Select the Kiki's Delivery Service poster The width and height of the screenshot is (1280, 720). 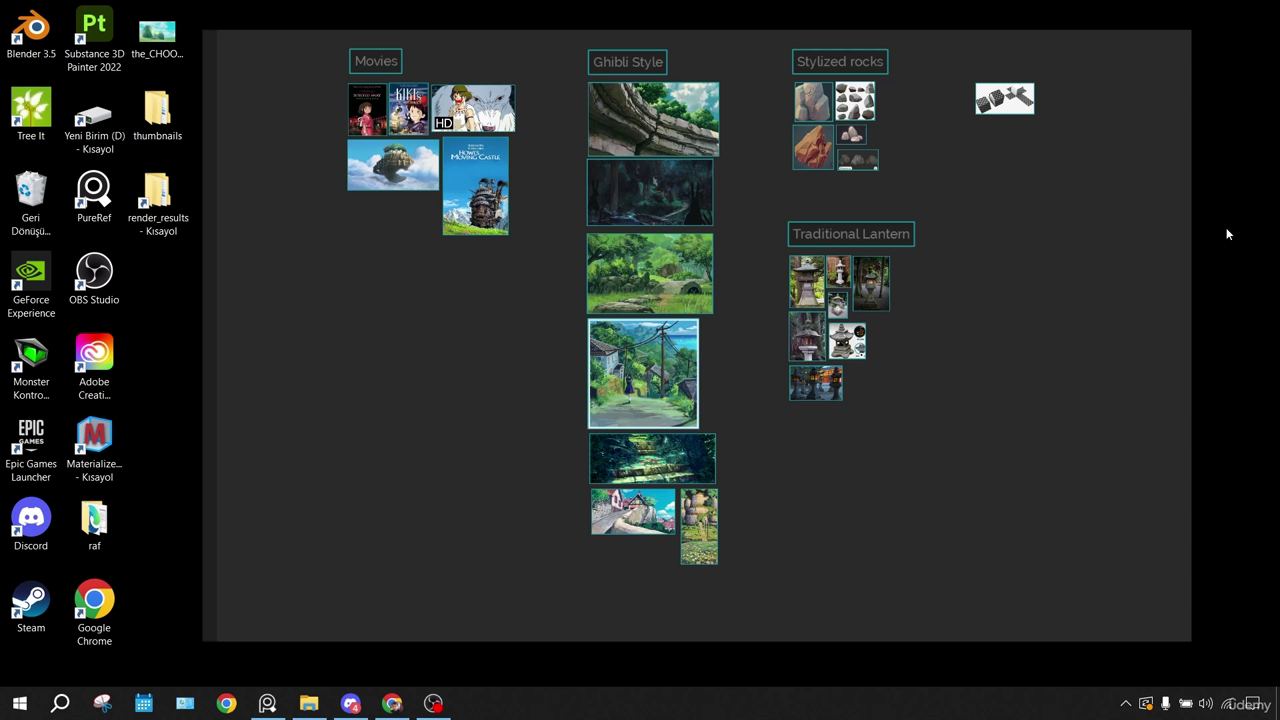click(408, 109)
